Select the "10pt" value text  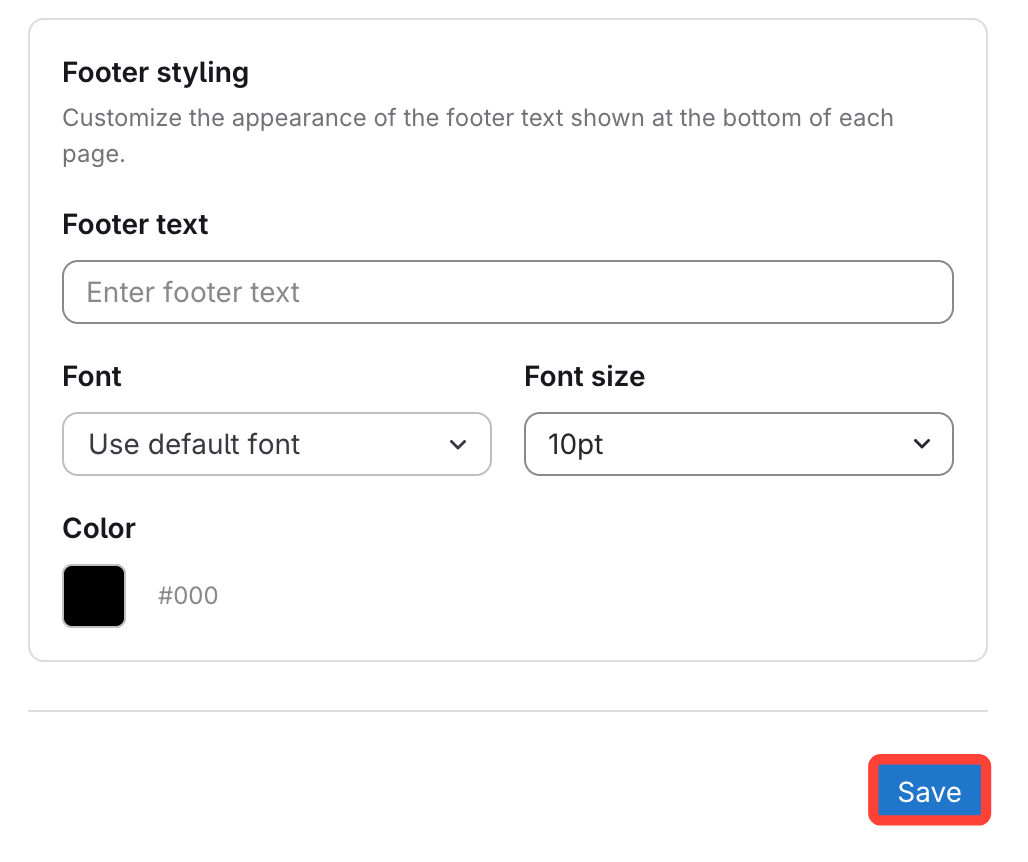[576, 444]
